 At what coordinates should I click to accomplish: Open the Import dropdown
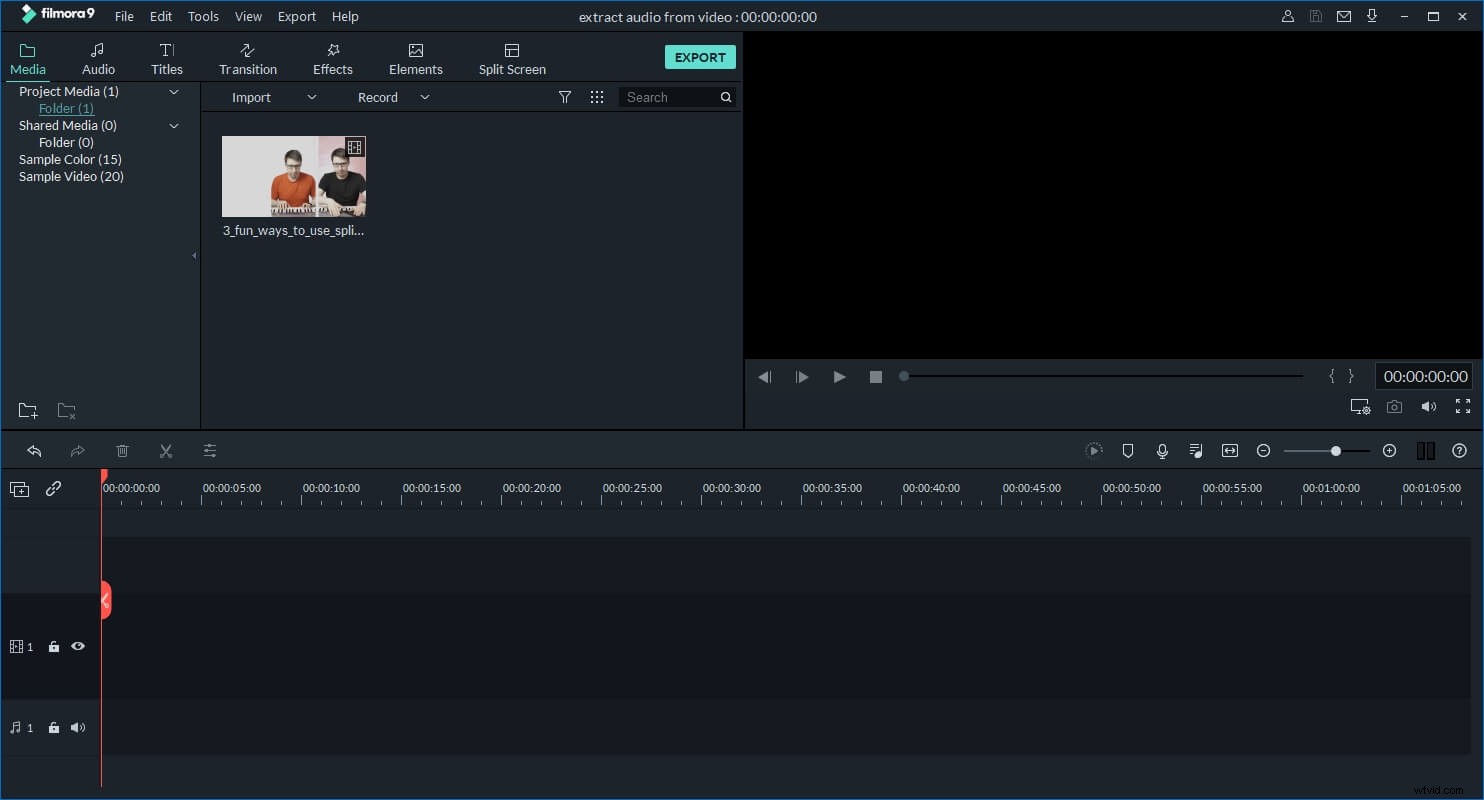tap(311, 97)
